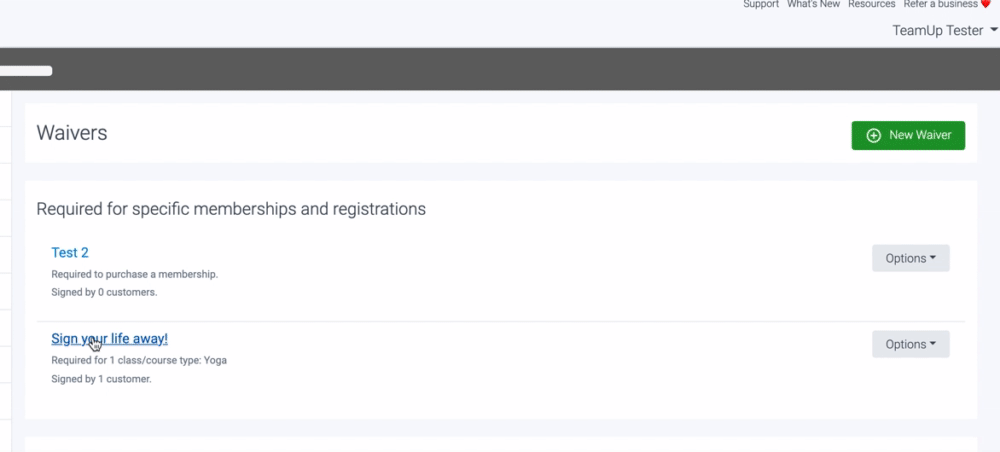Open the Test 2 waiver link
The width and height of the screenshot is (1000, 452).
tap(70, 253)
